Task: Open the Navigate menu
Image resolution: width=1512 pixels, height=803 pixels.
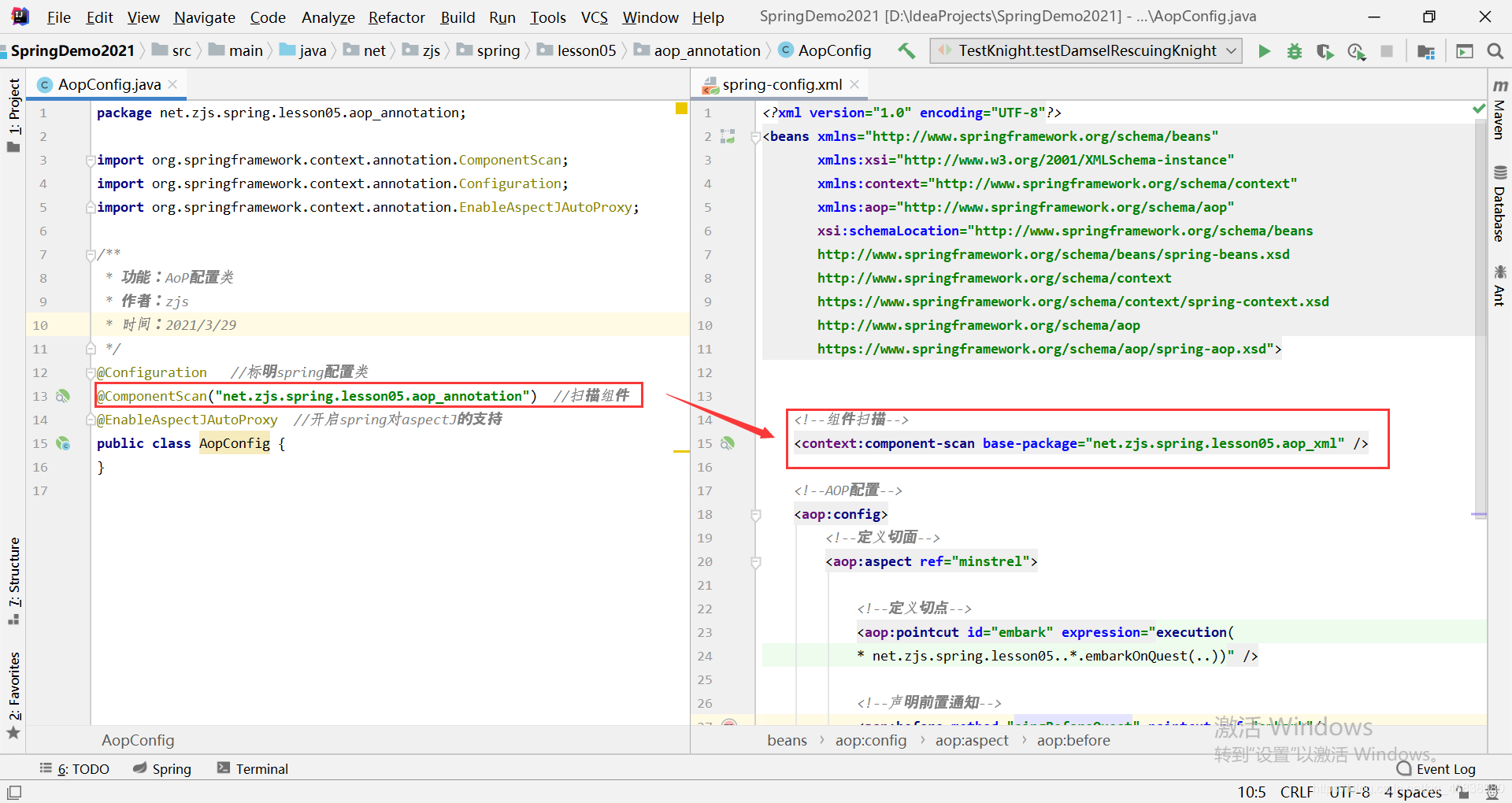Action: [x=204, y=17]
